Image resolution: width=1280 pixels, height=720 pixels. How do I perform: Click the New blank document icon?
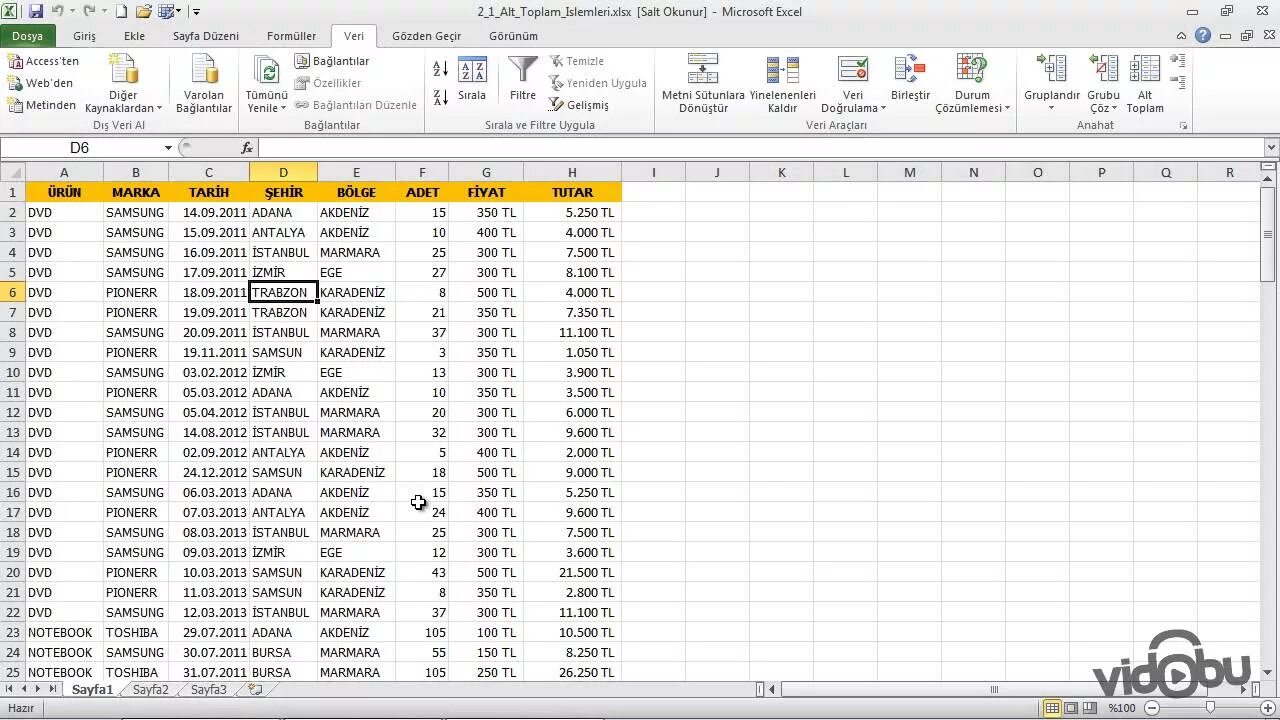point(121,12)
